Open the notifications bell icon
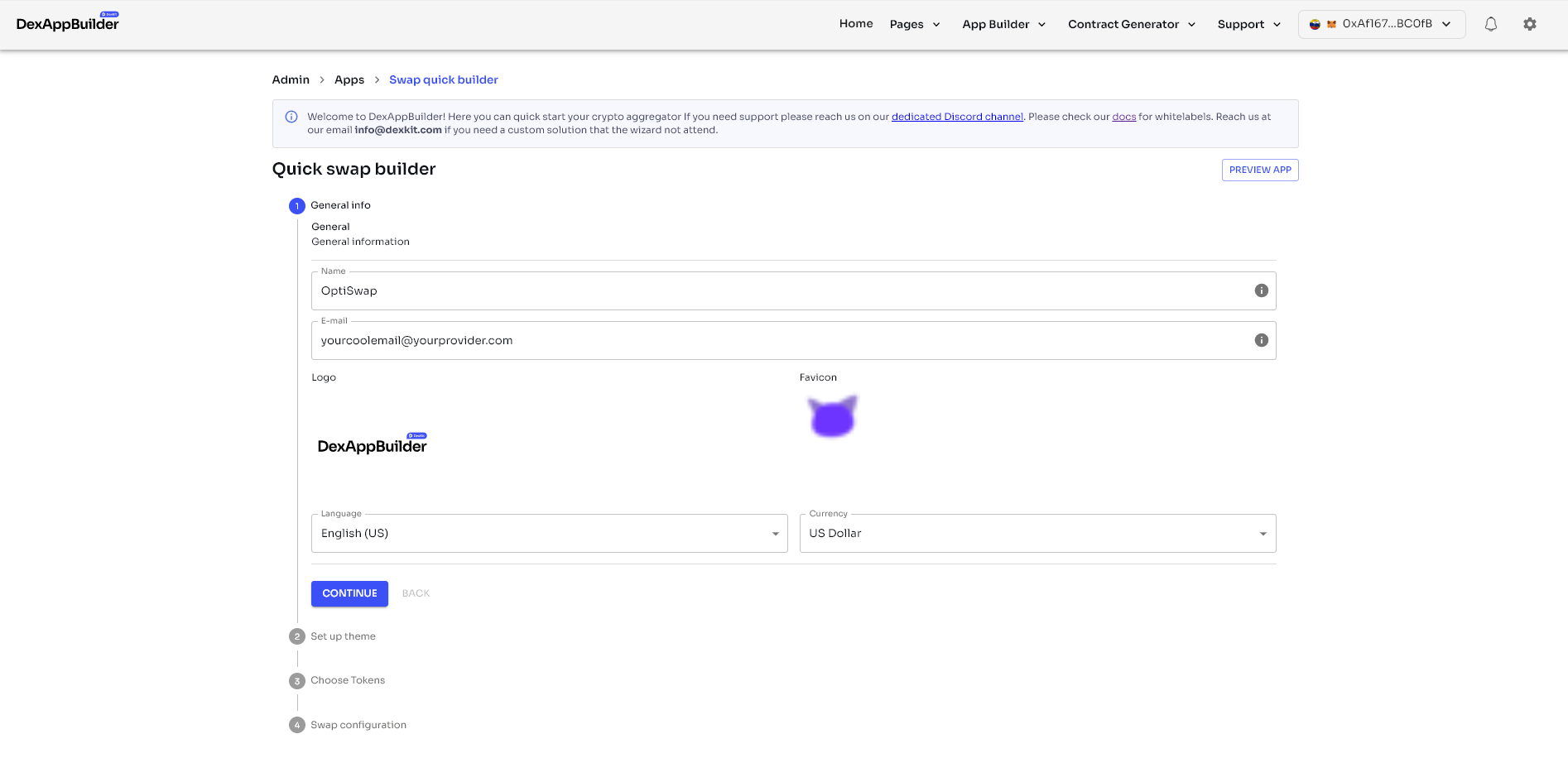1568x758 pixels. point(1490,24)
